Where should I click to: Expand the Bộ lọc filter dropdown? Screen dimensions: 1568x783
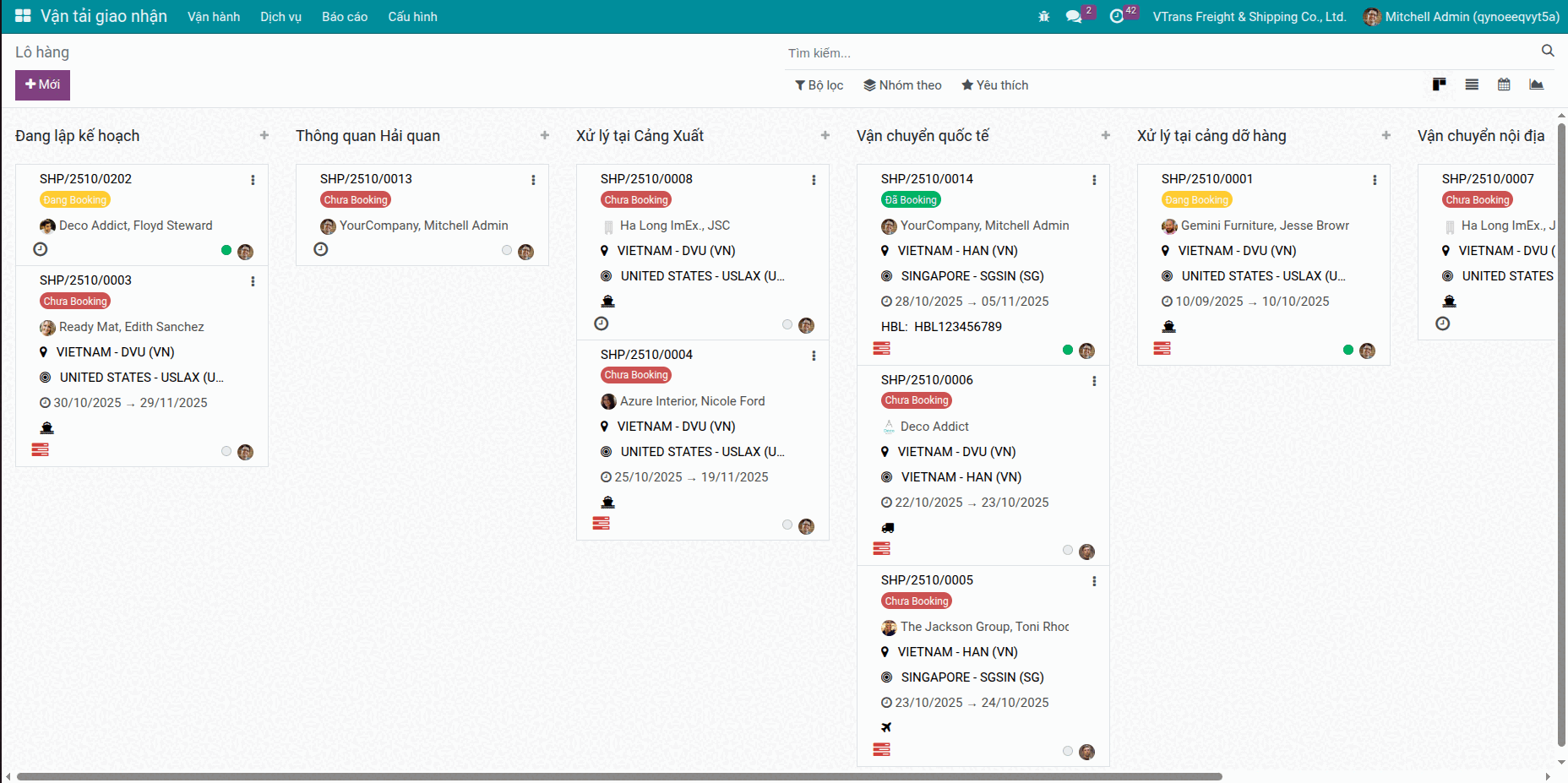pos(819,85)
